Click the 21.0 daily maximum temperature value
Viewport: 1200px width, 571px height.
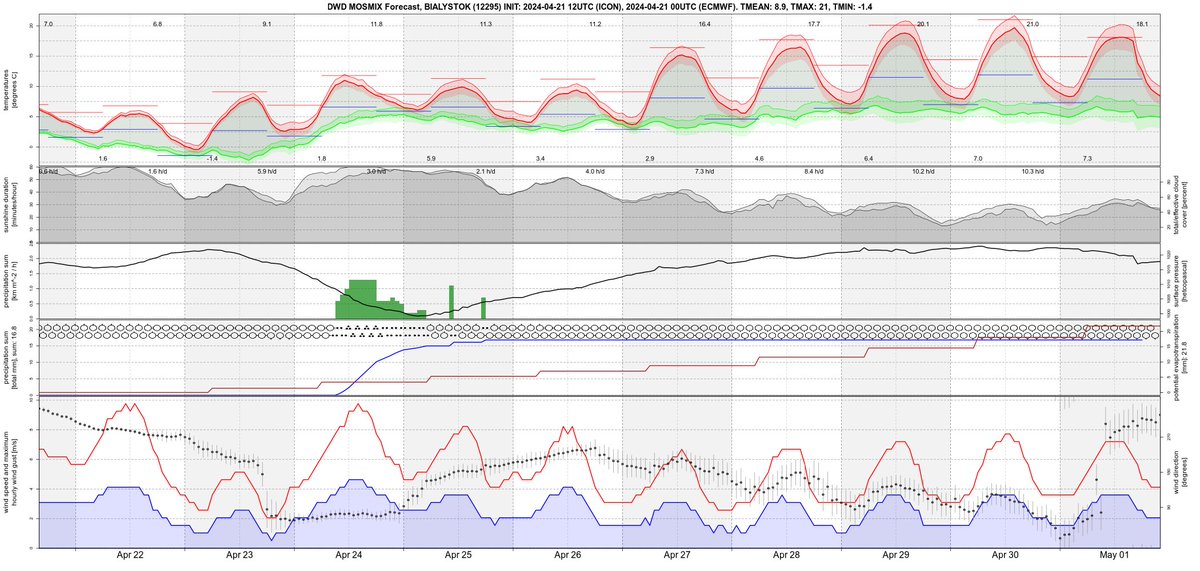coord(1032,23)
